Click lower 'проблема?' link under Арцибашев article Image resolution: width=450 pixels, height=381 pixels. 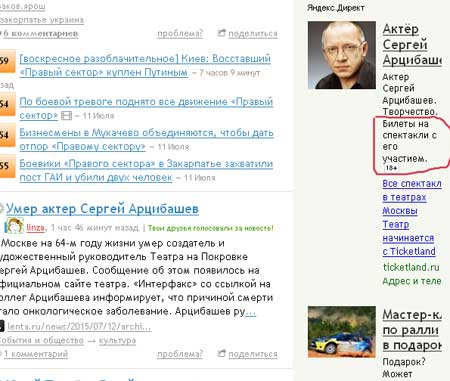click(x=180, y=354)
